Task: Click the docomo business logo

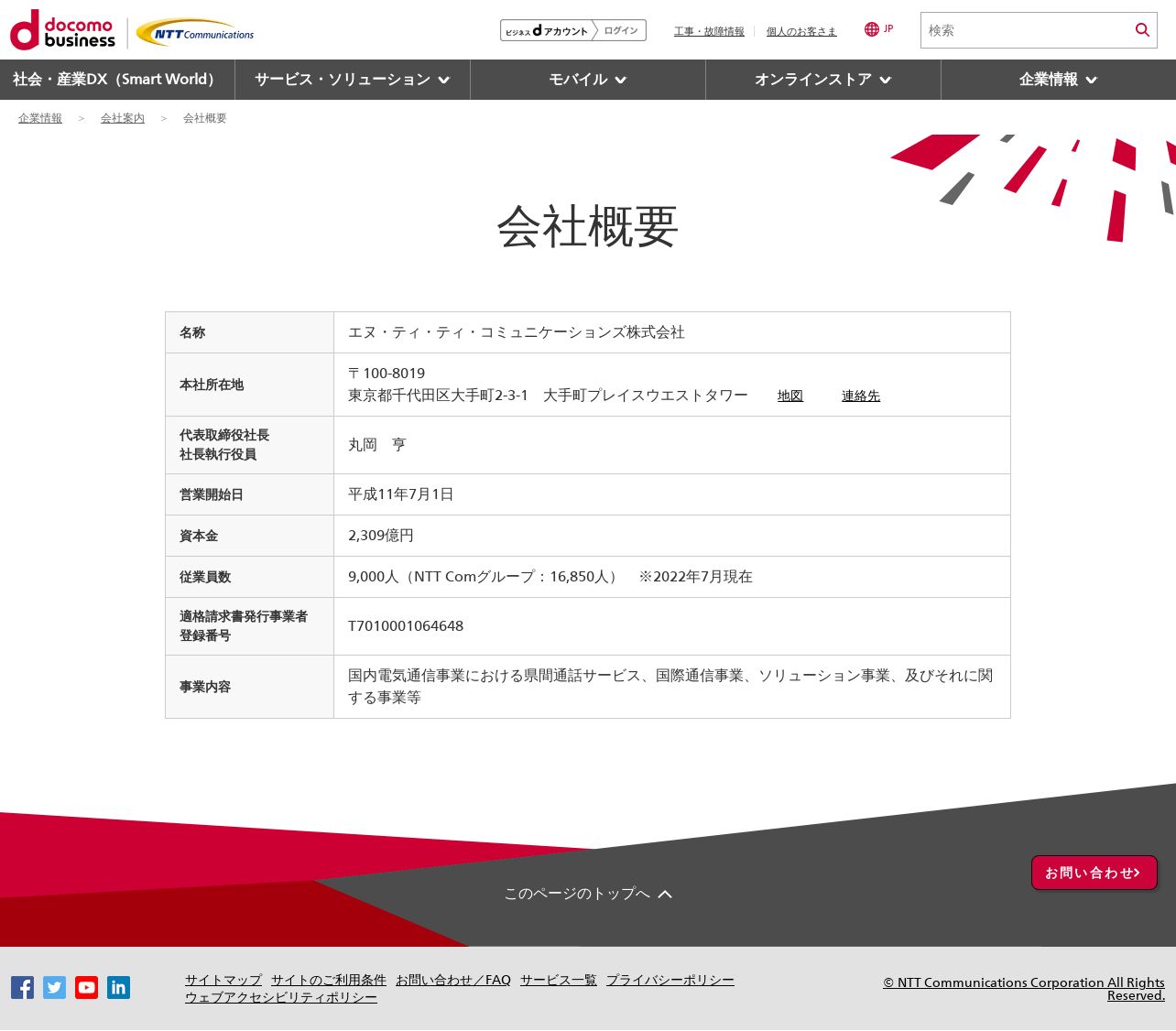Action: [62, 30]
